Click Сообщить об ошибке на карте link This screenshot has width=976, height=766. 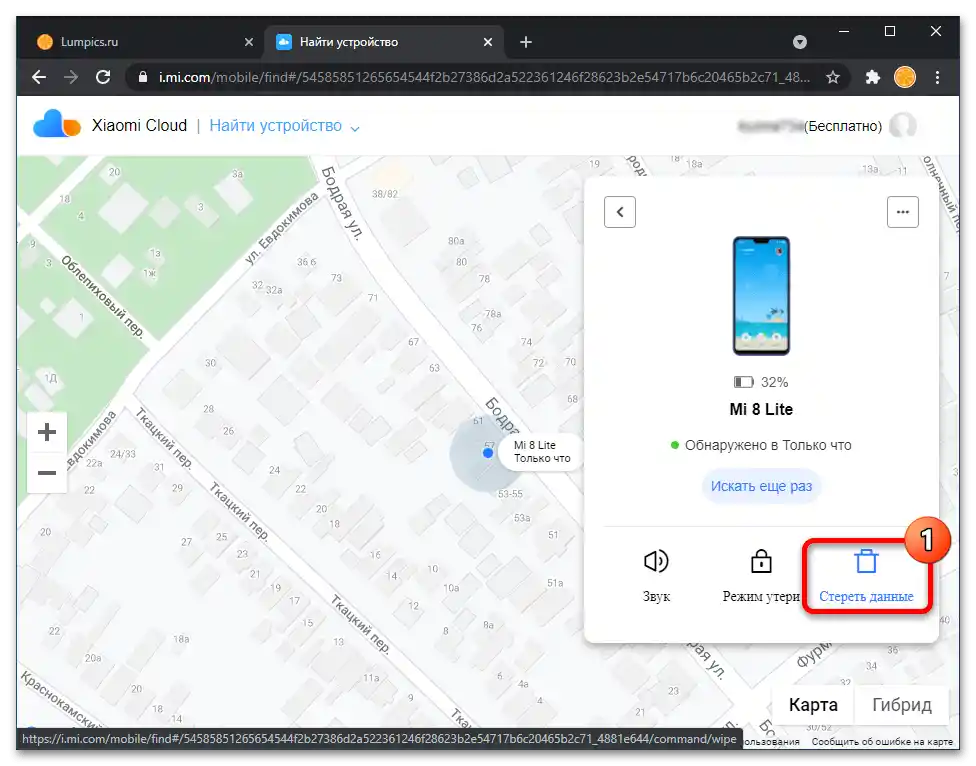tap(882, 742)
